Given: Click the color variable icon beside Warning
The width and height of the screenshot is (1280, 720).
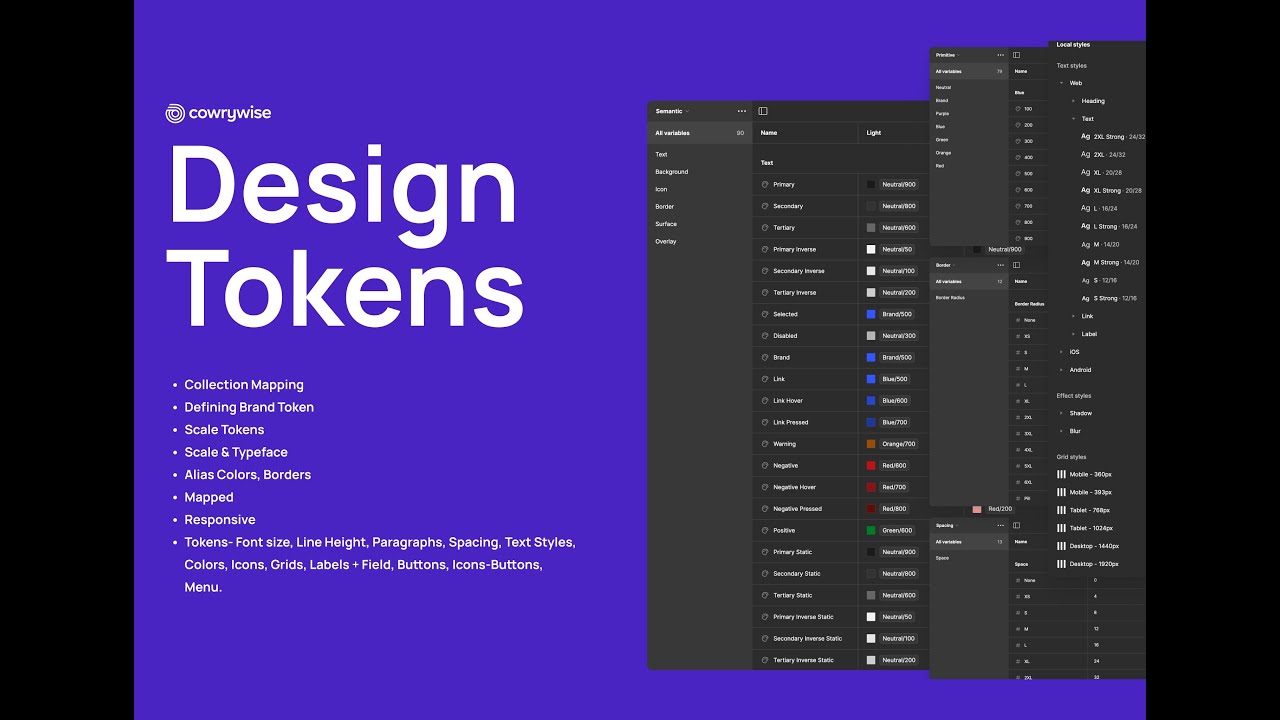Looking at the screenshot, I should point(765,444).
